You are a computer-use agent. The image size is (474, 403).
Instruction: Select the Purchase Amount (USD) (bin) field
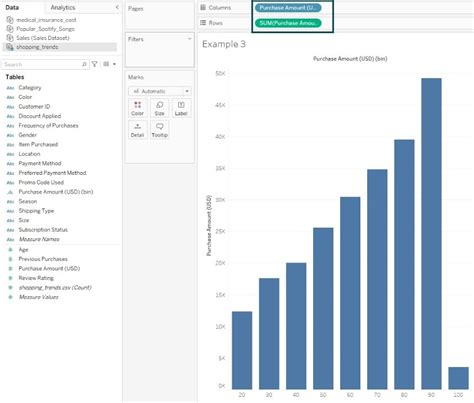[x=56, y=192]
